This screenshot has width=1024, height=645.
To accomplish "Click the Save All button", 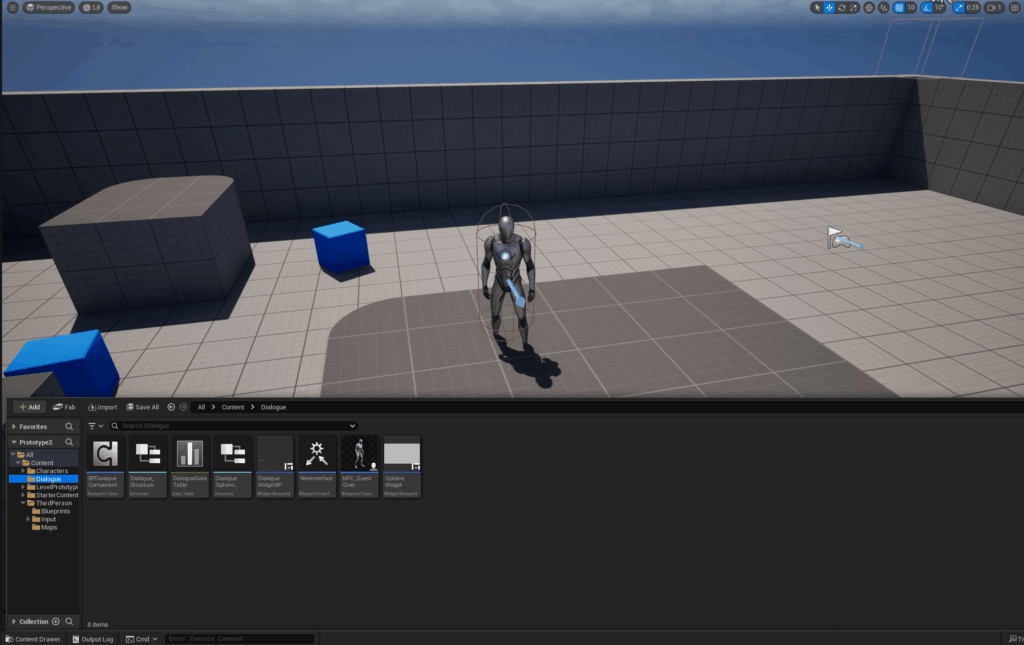I will coord(142,407).
